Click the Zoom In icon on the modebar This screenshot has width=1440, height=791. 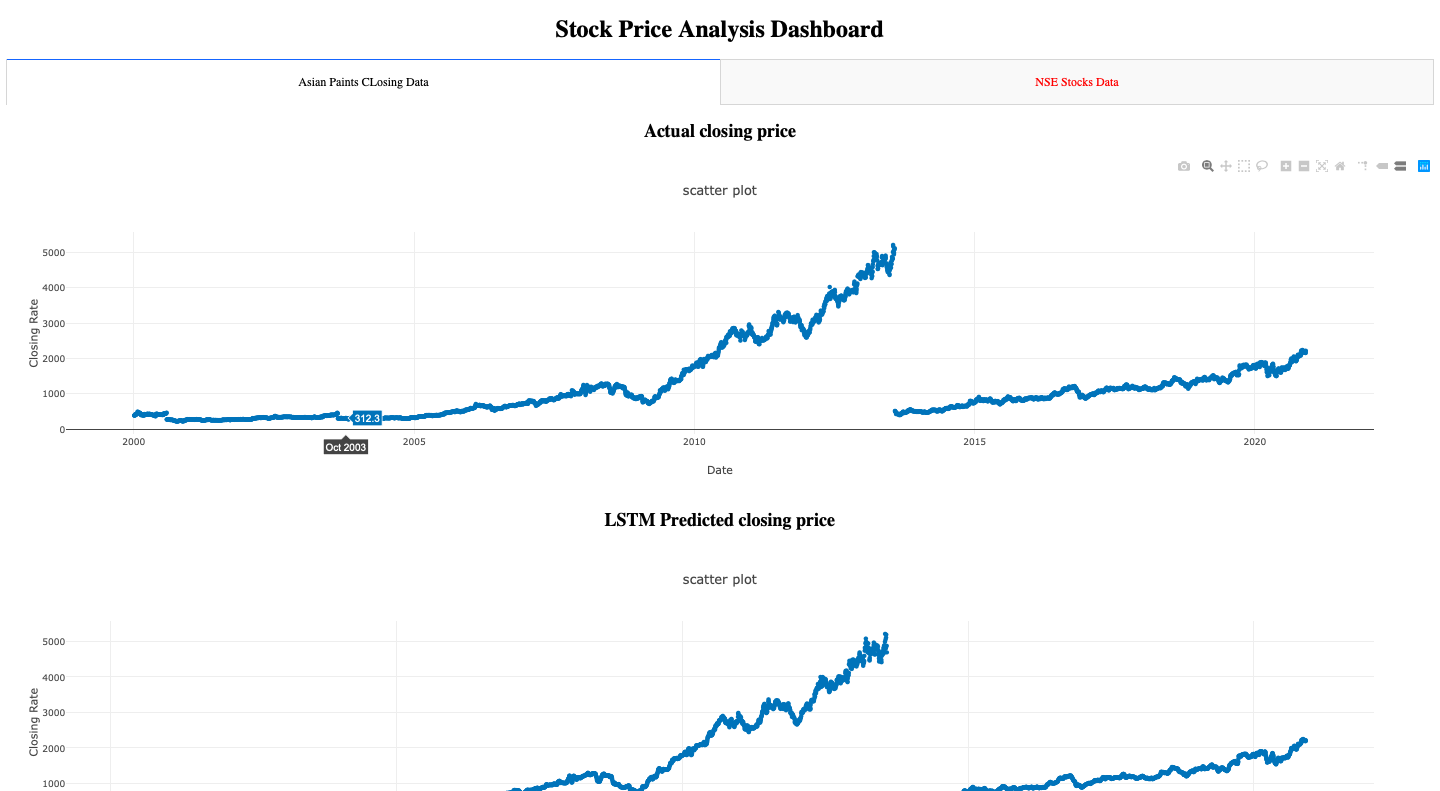click(1285, 166)
